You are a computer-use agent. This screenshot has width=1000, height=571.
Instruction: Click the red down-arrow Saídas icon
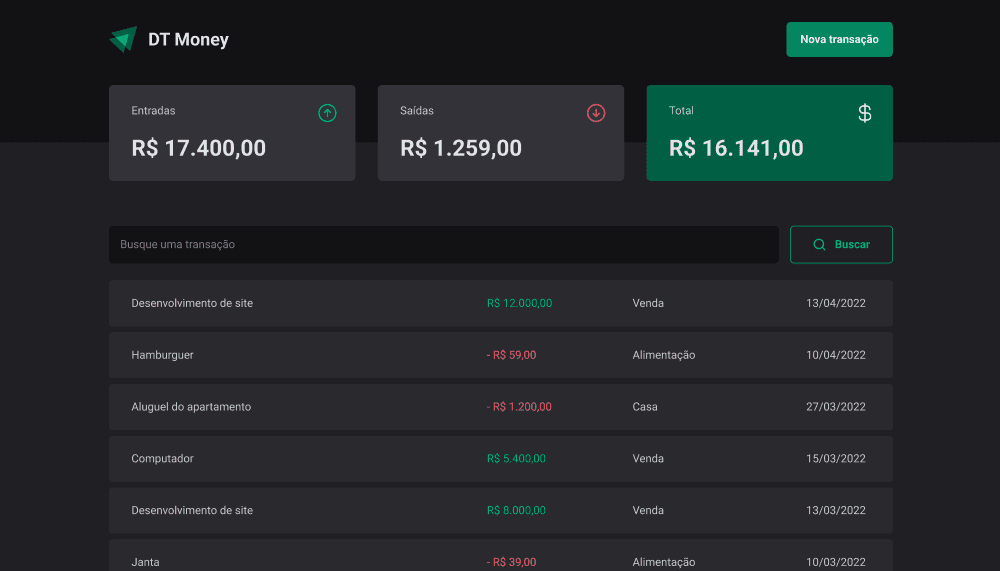[x=596, y=113]
